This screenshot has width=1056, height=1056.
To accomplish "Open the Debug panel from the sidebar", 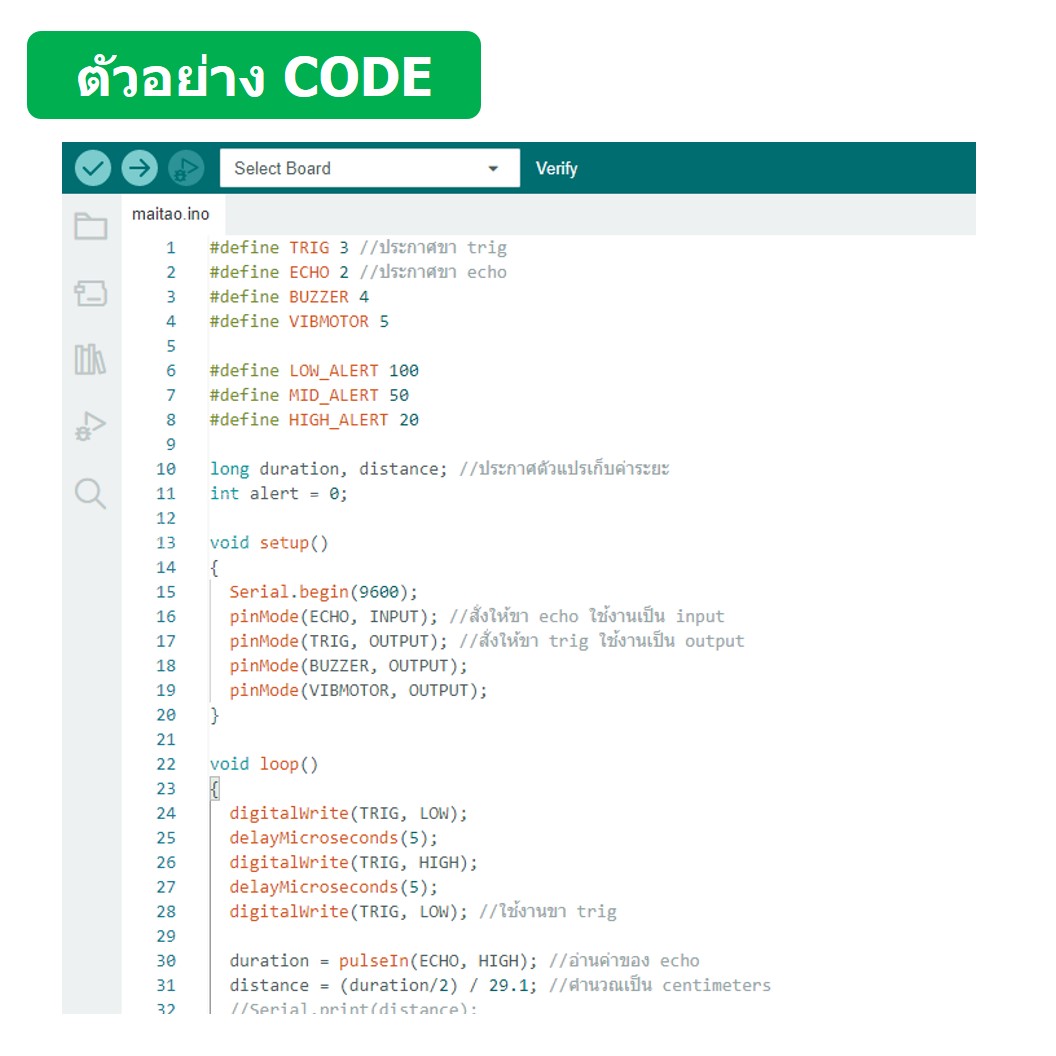I will 91,425.
